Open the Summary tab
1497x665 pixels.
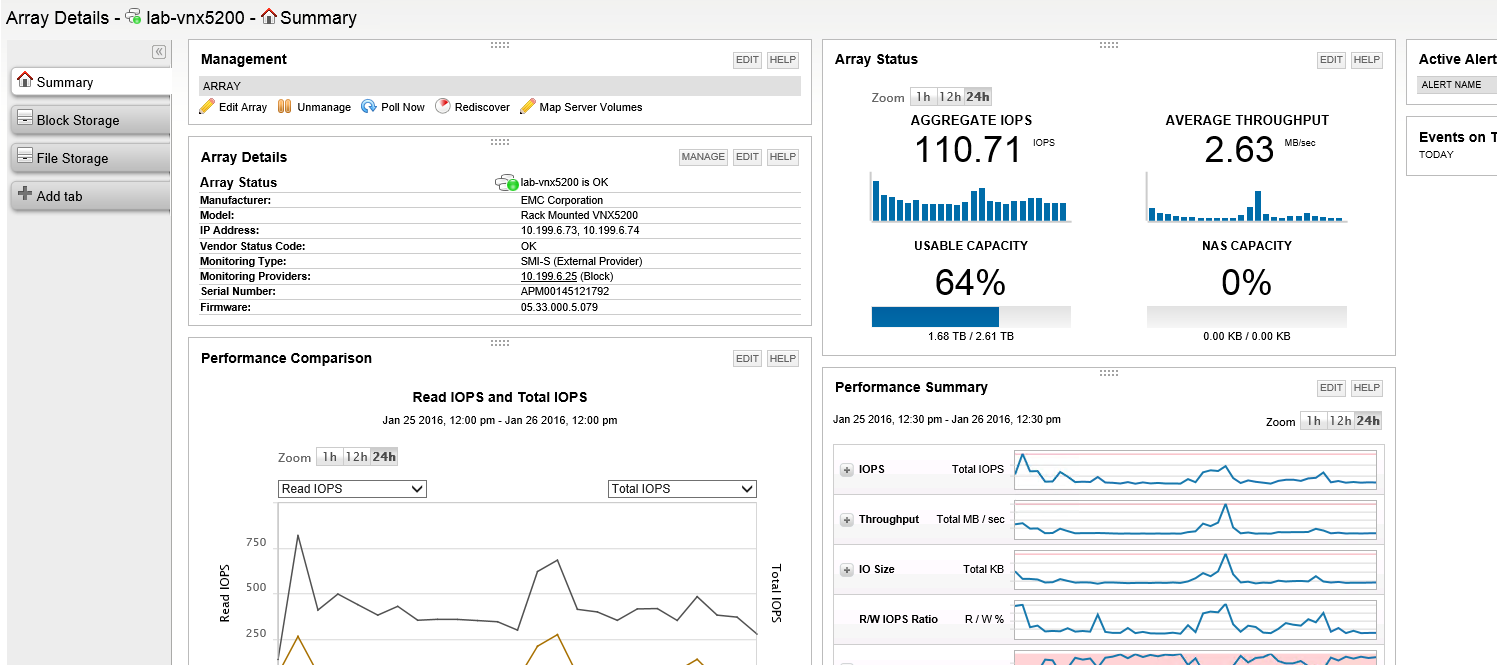[91, 82]
